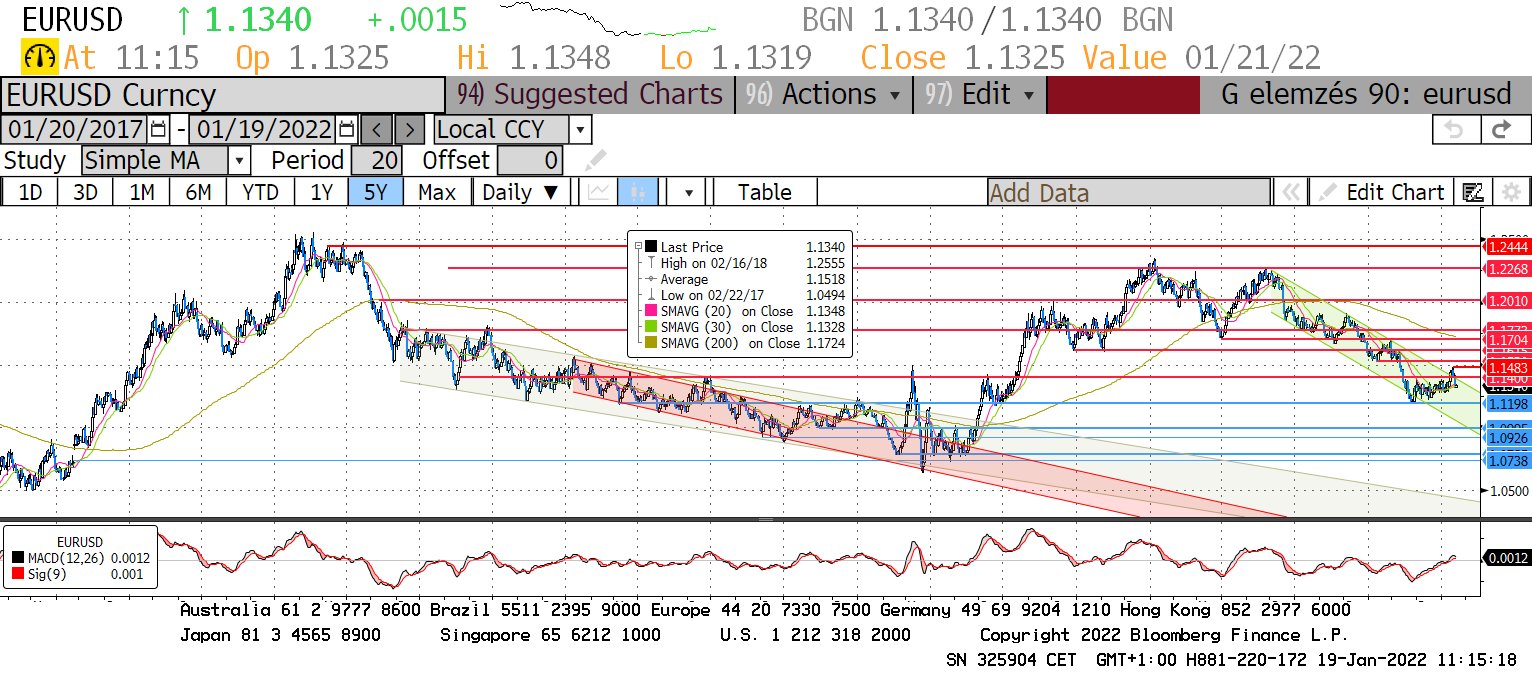Click the Table button
The width and height of the screenshot is (1532, 689).
tap(765, 192)
